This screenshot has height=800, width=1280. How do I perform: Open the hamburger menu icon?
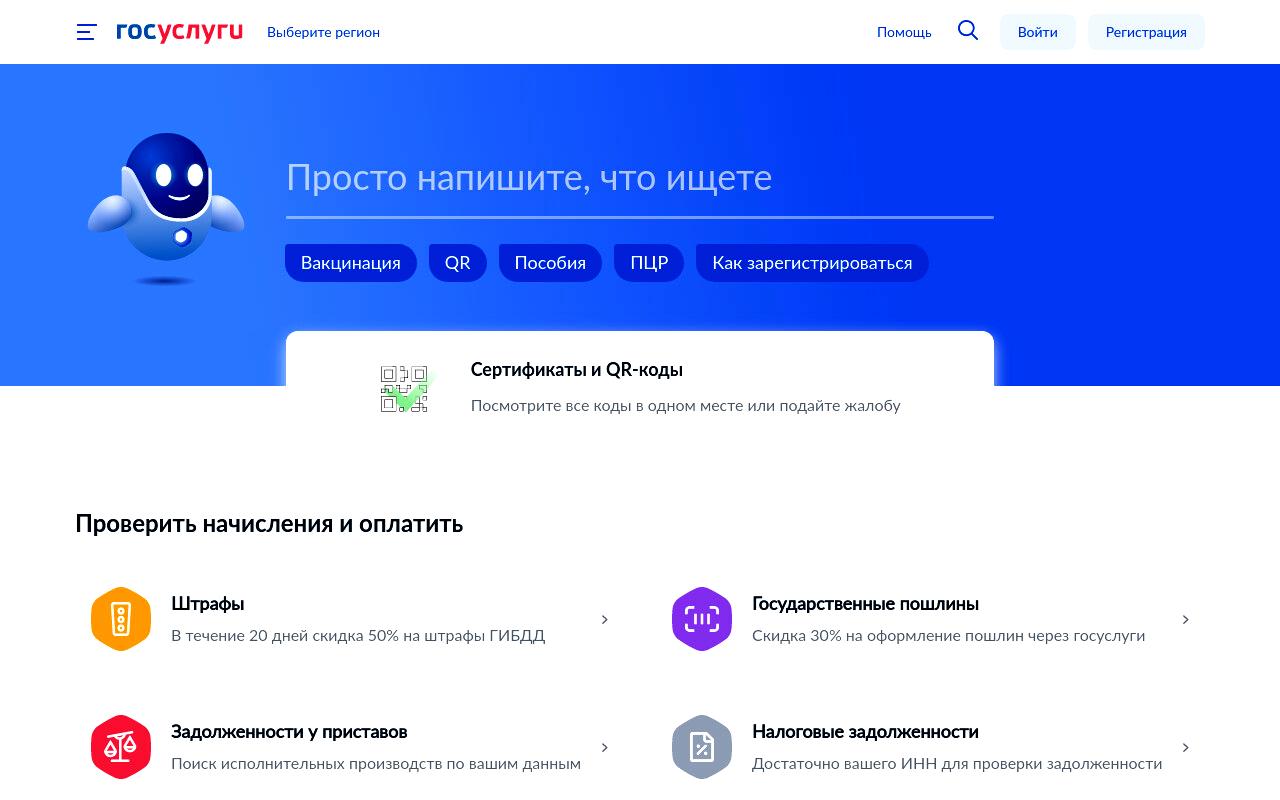point(87,32)
